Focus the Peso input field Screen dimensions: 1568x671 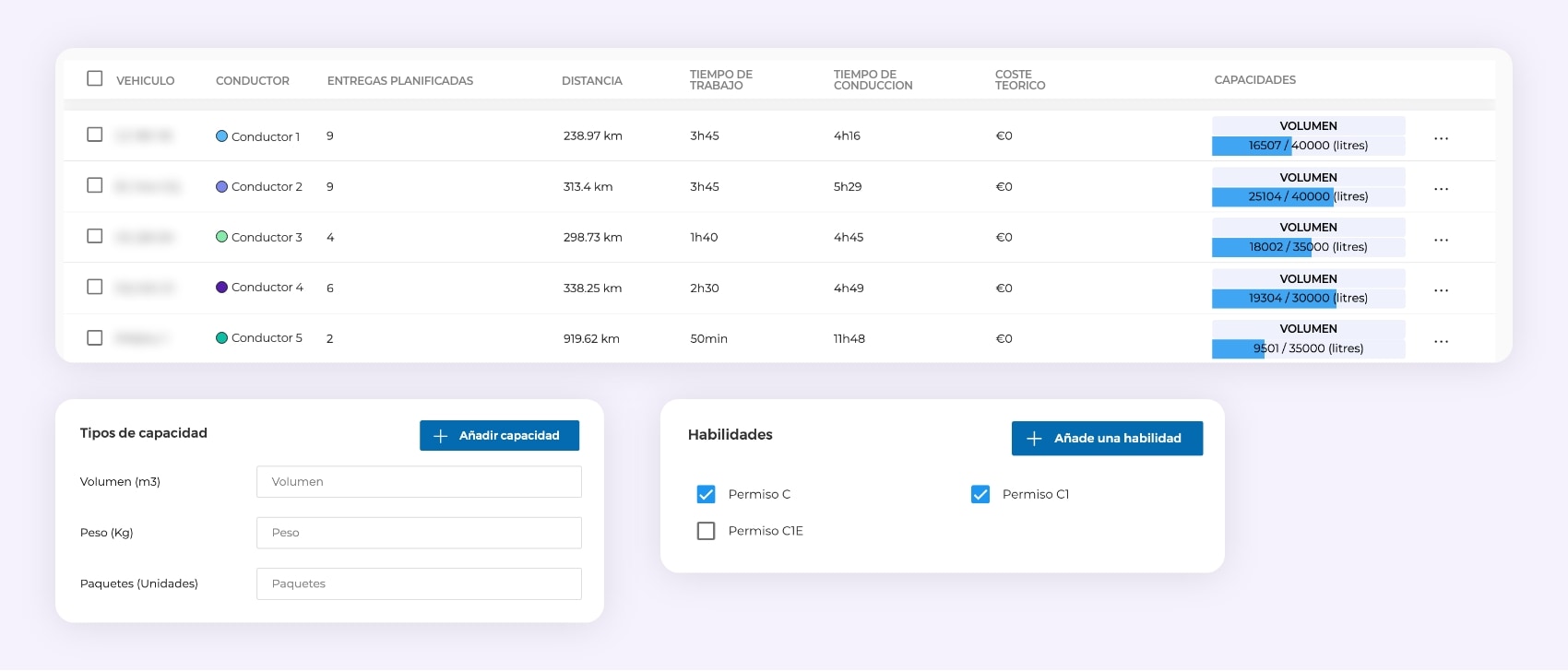click(x=419, y=533)
